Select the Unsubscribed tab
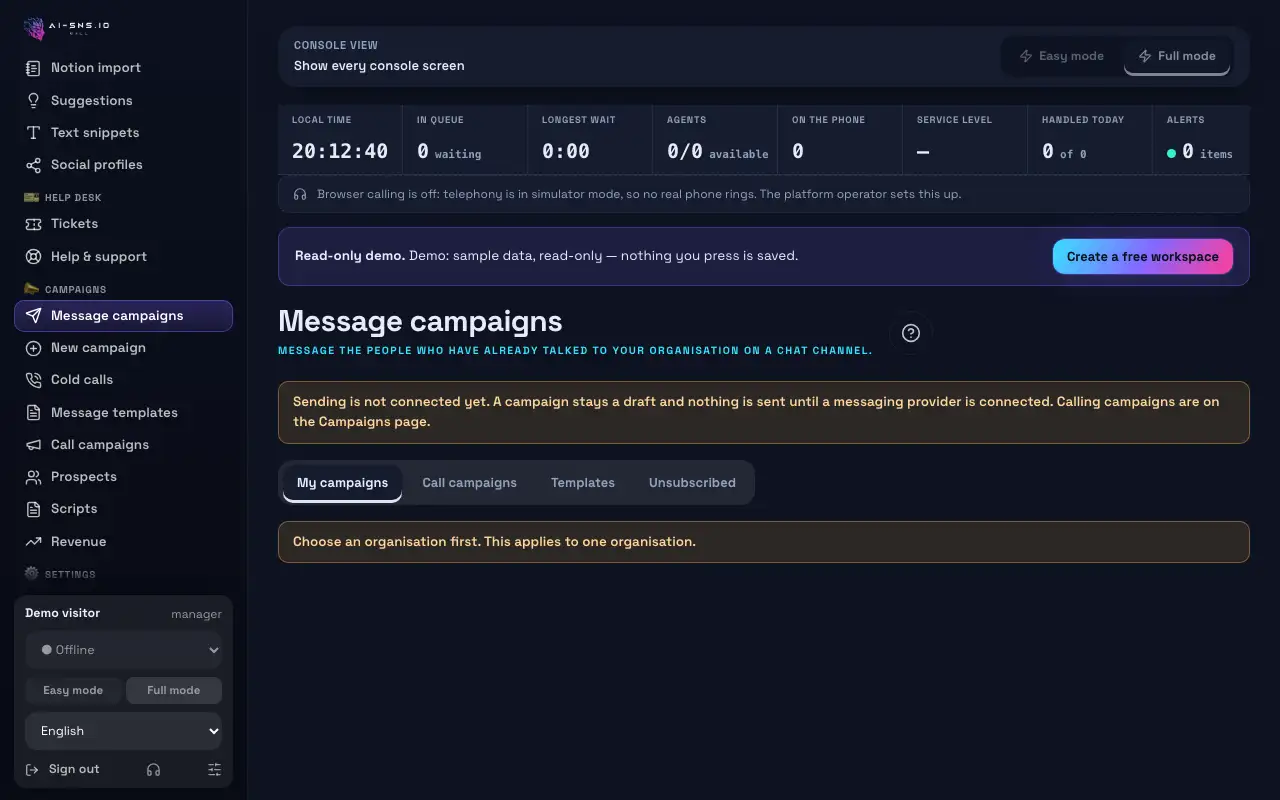Image resolution: width=1280 pixels, height=800 pixels. point(692,482)
